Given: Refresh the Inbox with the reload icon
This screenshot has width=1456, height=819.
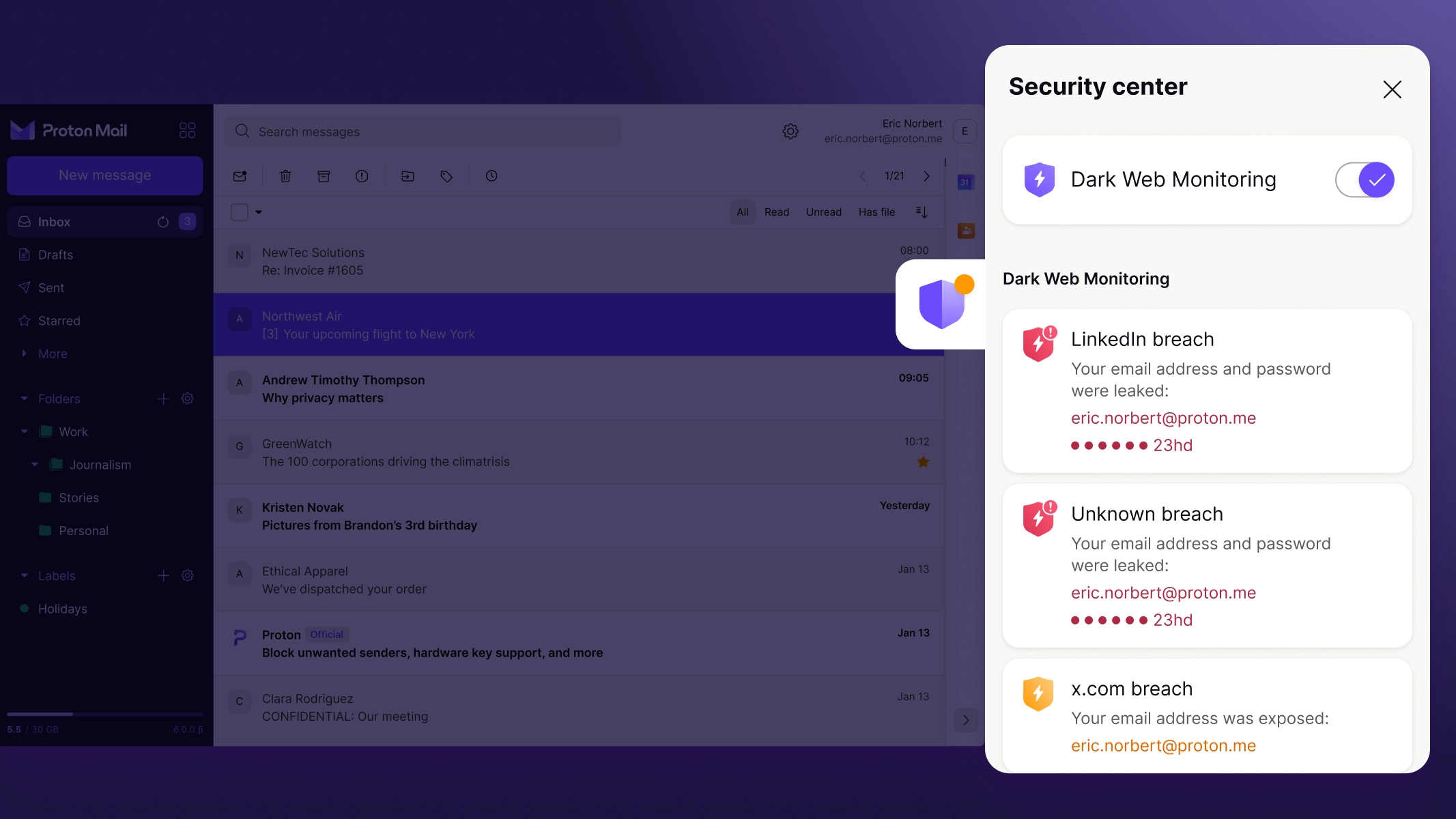Looking at the screenshot, I should (163, 222).
